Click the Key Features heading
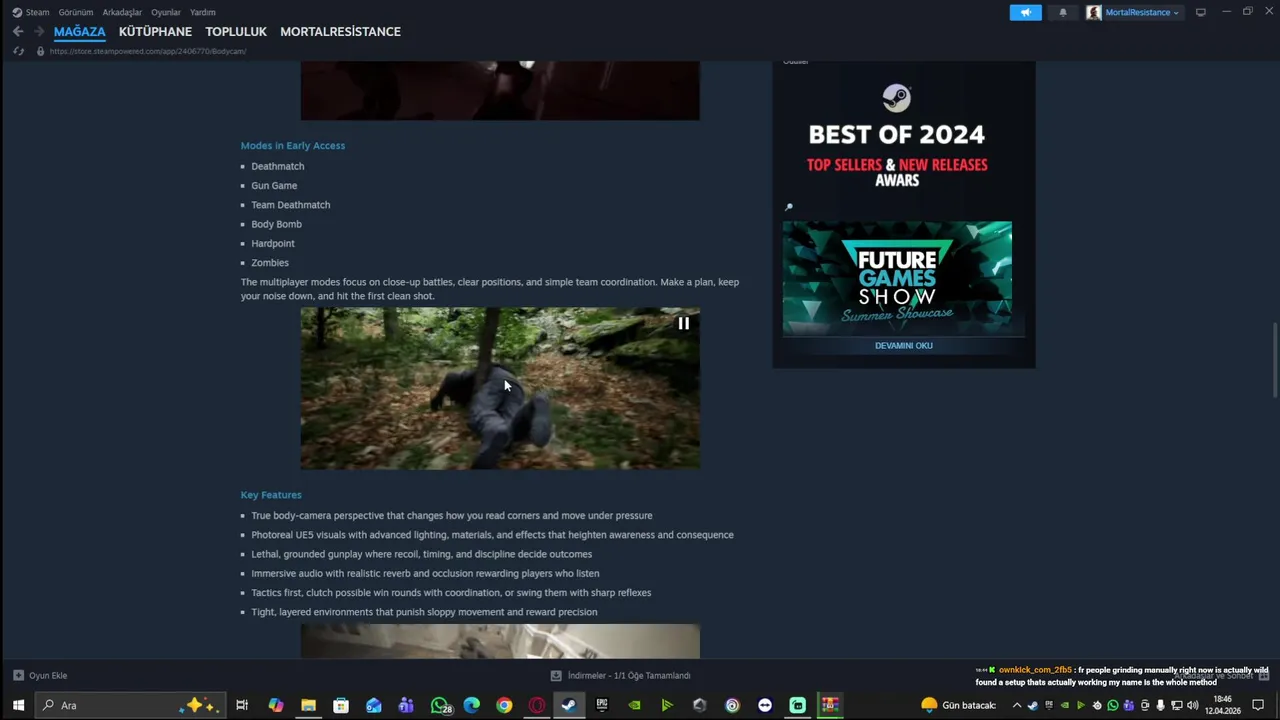Image resolution: width=1280 pixels, height=720 pixels. click(271, 495)
